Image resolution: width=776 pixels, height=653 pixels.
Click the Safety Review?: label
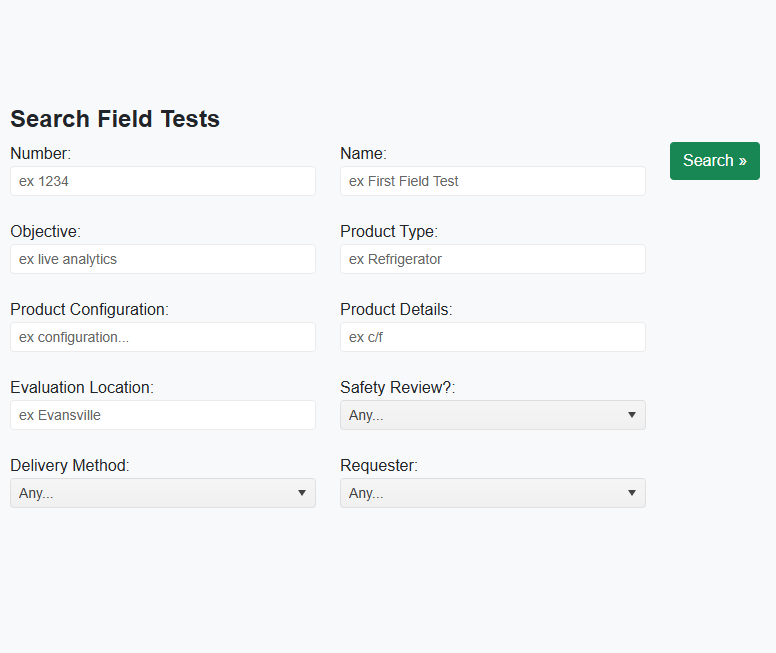coord(397,388)
